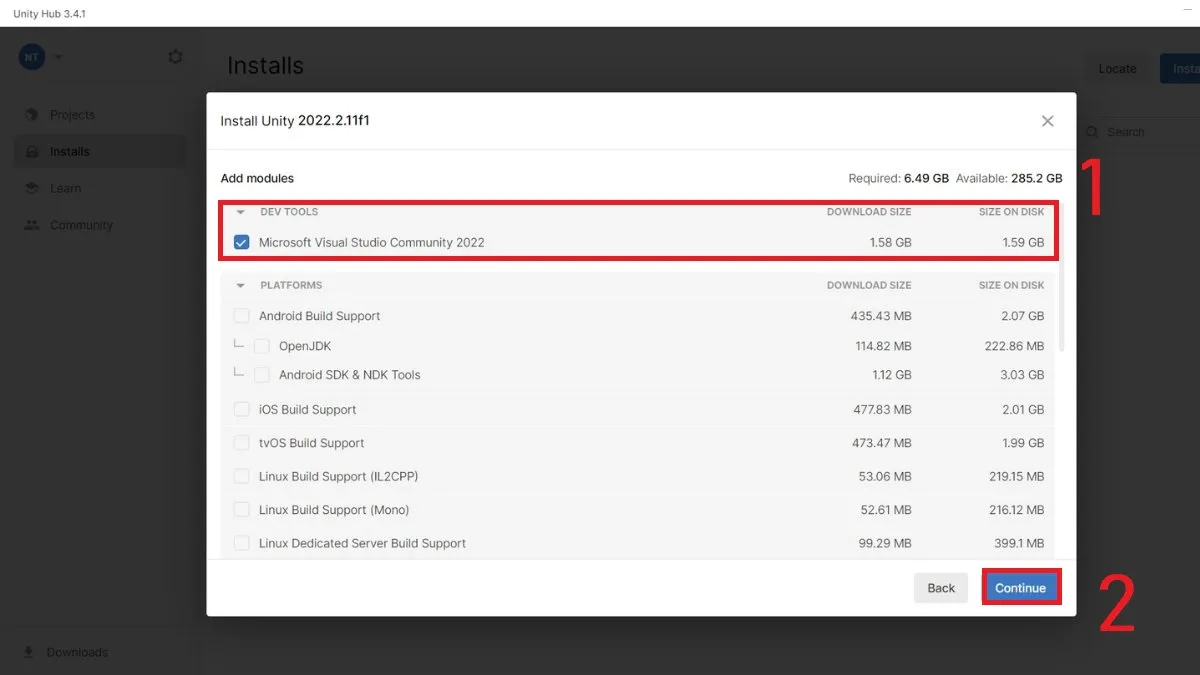Open the NT account avatar

point(32,57)
